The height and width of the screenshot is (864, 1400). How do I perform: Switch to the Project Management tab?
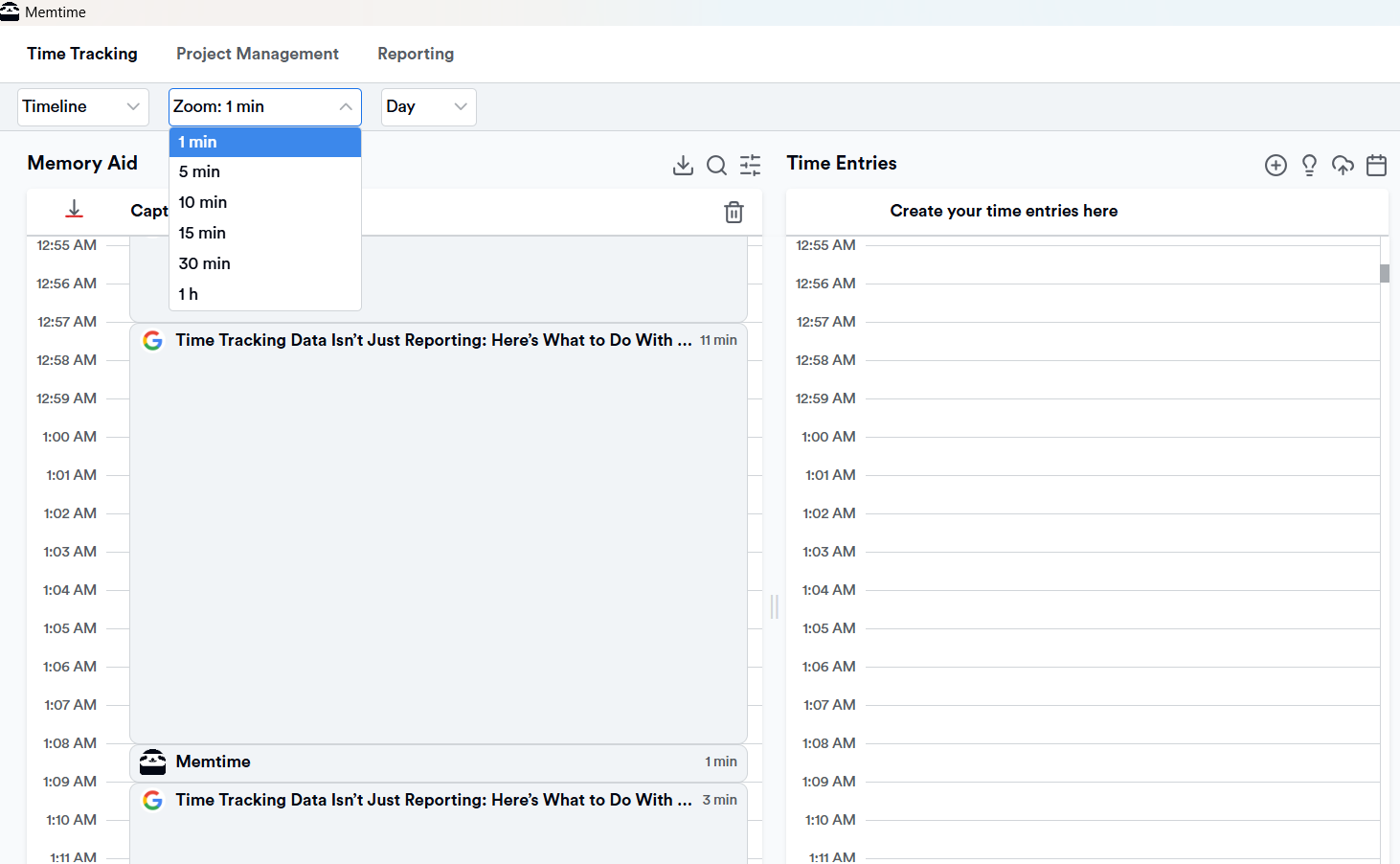point(257,54)
